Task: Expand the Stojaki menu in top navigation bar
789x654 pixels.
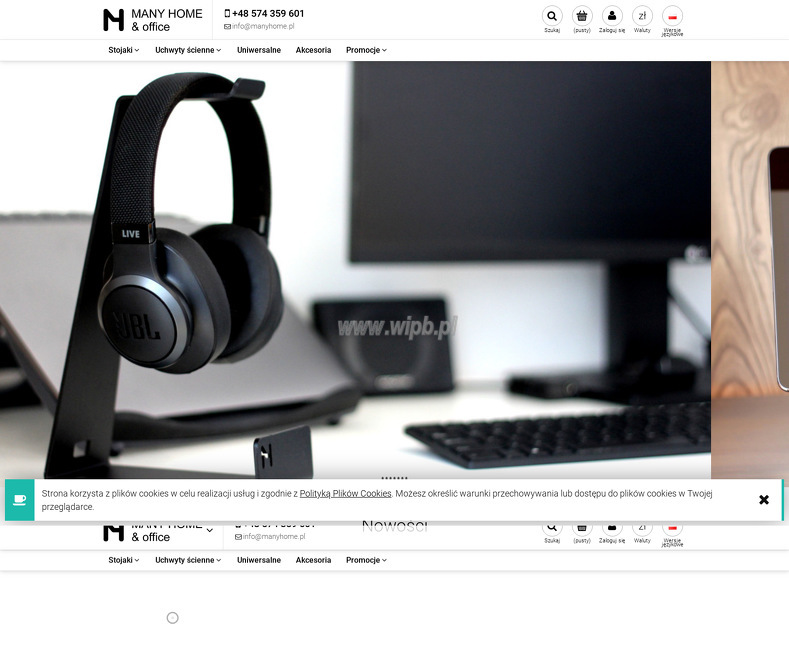Action: [x=124, y=50]
